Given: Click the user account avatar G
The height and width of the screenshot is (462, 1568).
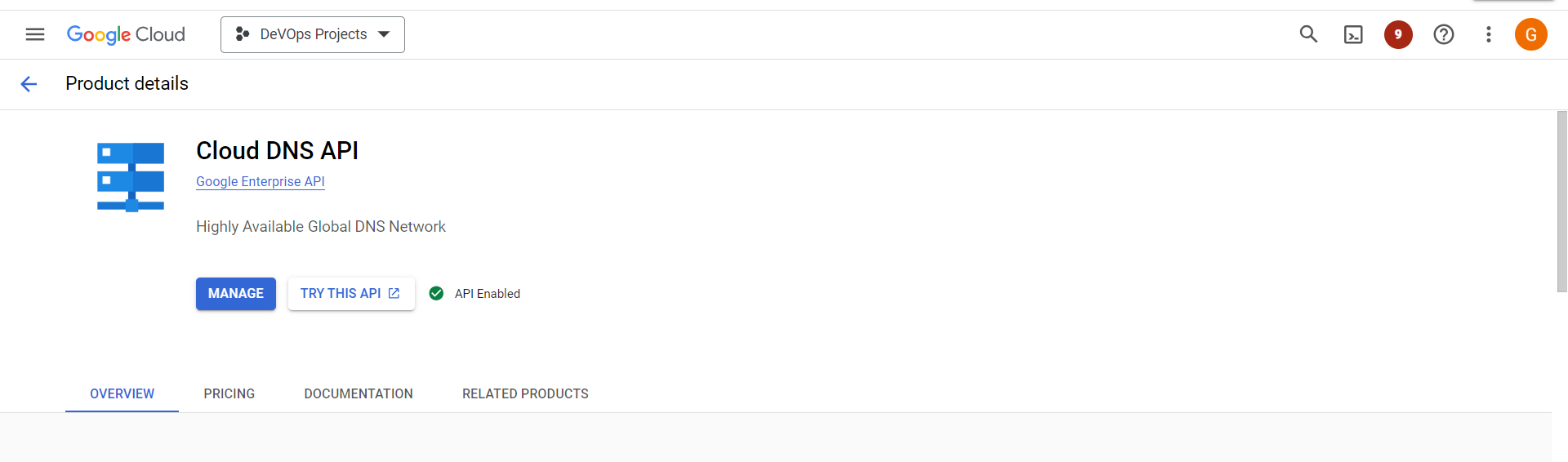Looking at the screenshot, I should [x=1531, y=34].
